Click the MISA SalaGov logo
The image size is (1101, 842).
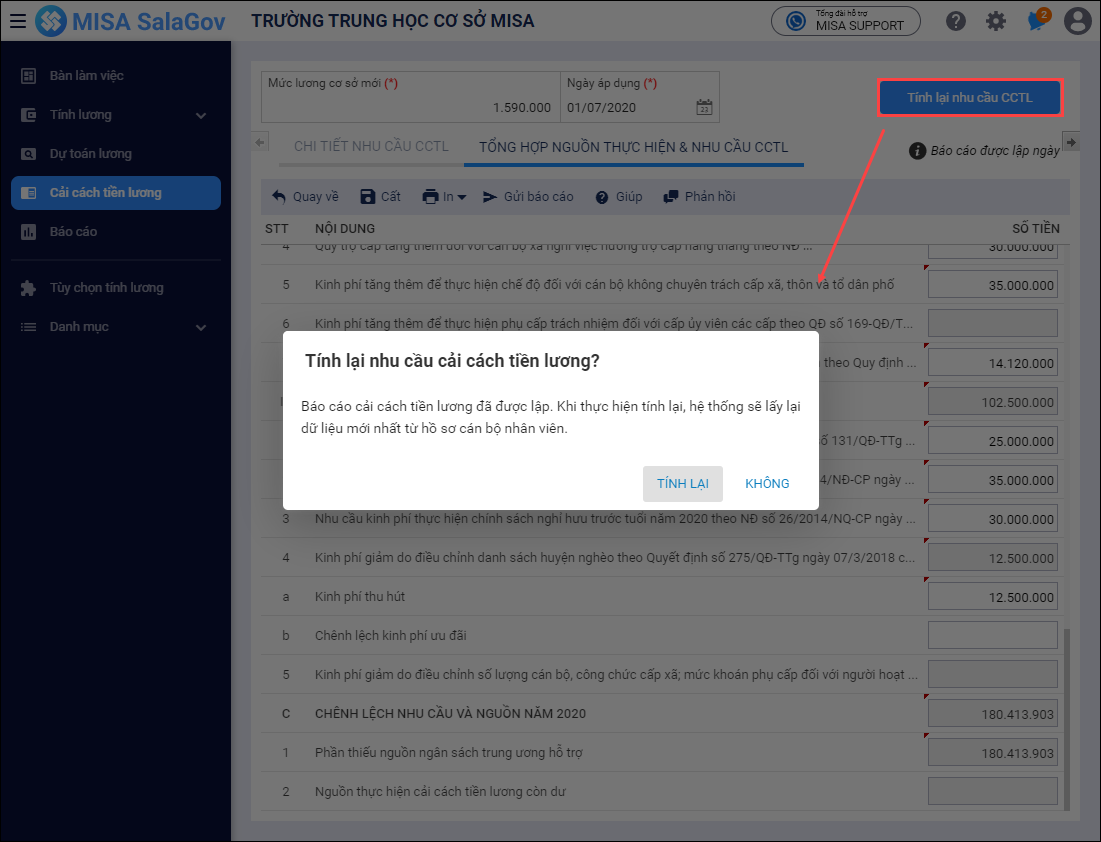[131, 21]
